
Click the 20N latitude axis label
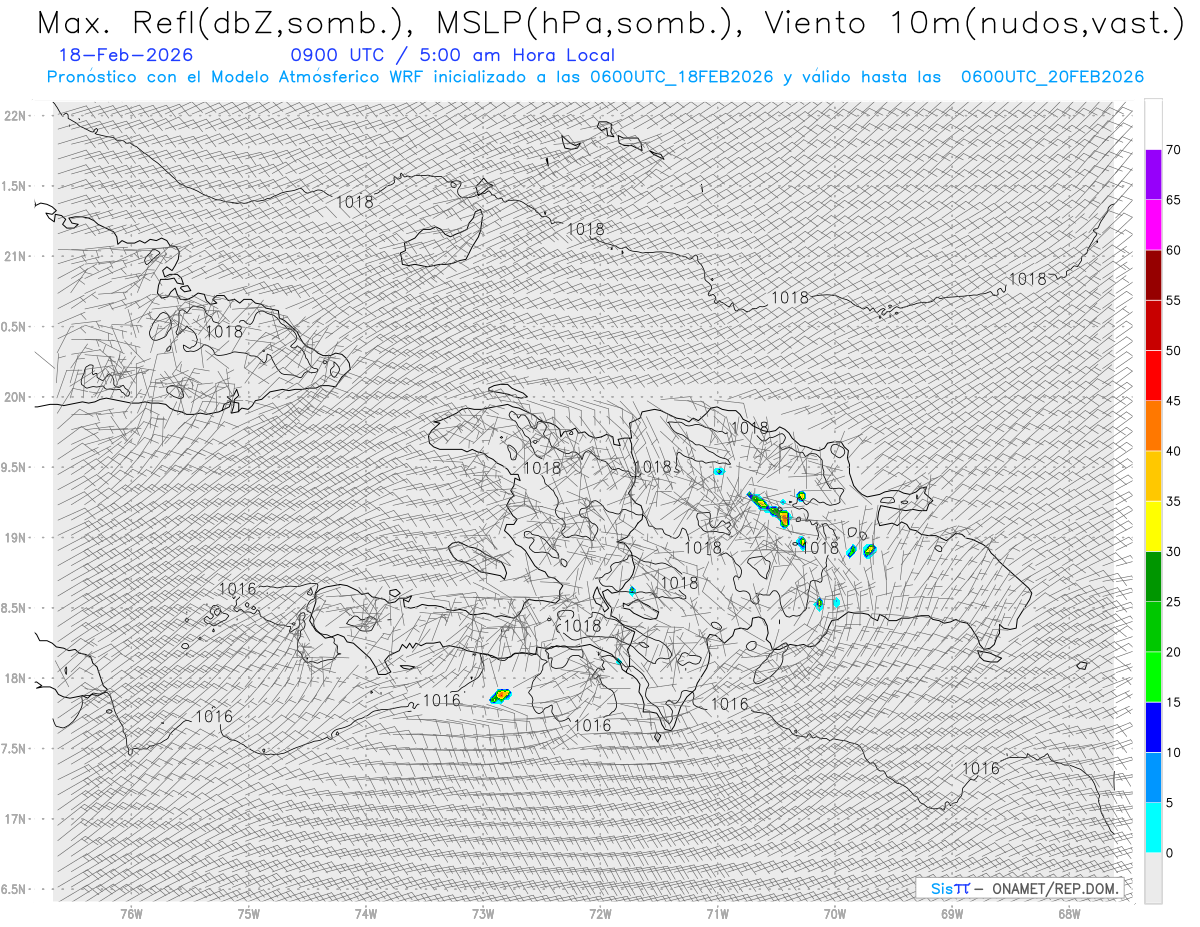[15, 397]
